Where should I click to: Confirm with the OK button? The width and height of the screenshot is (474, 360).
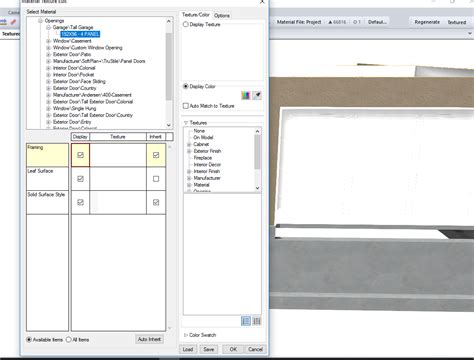tap(233, 349)
